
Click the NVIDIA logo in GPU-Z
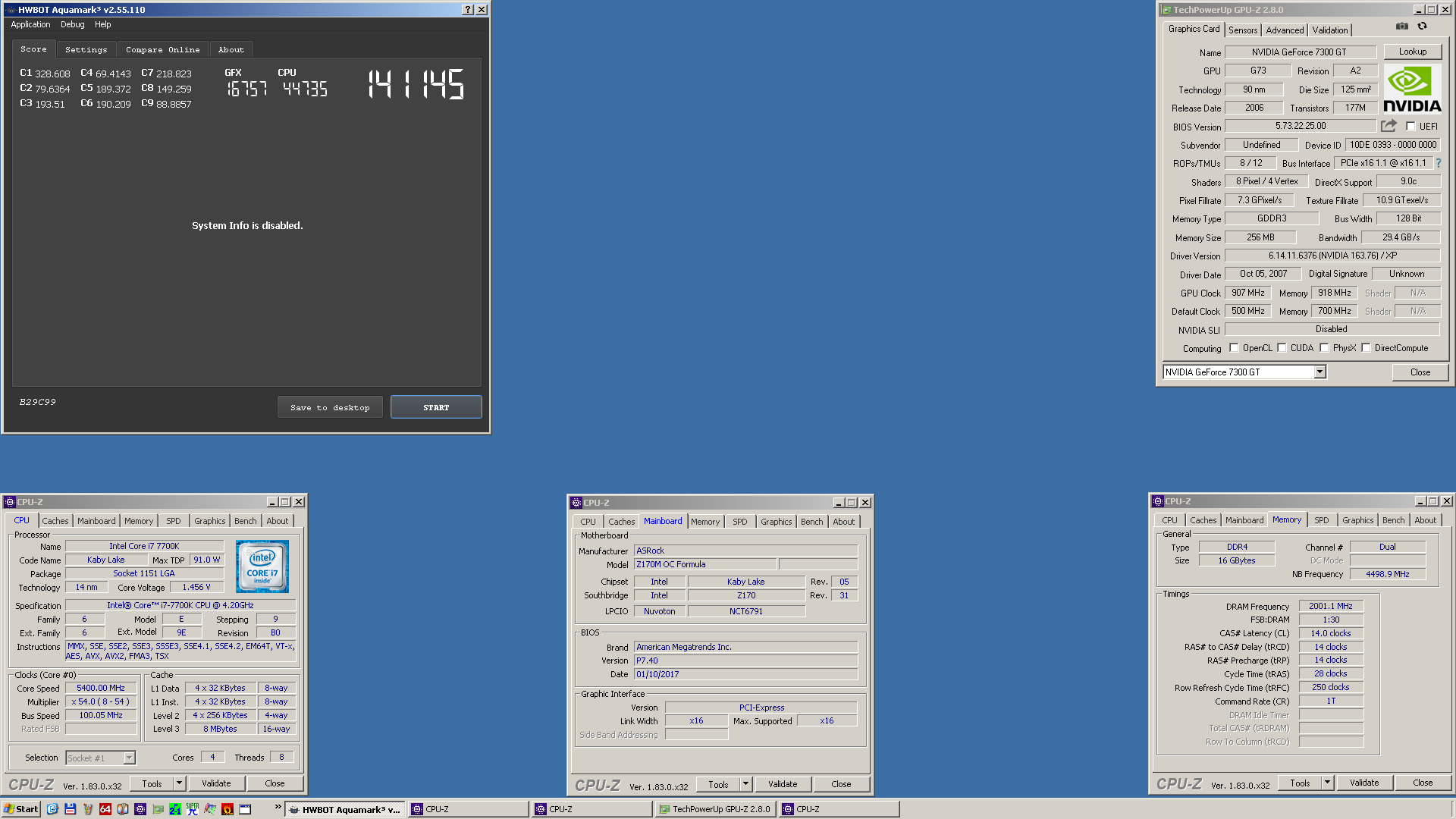tap(1412, 89)
